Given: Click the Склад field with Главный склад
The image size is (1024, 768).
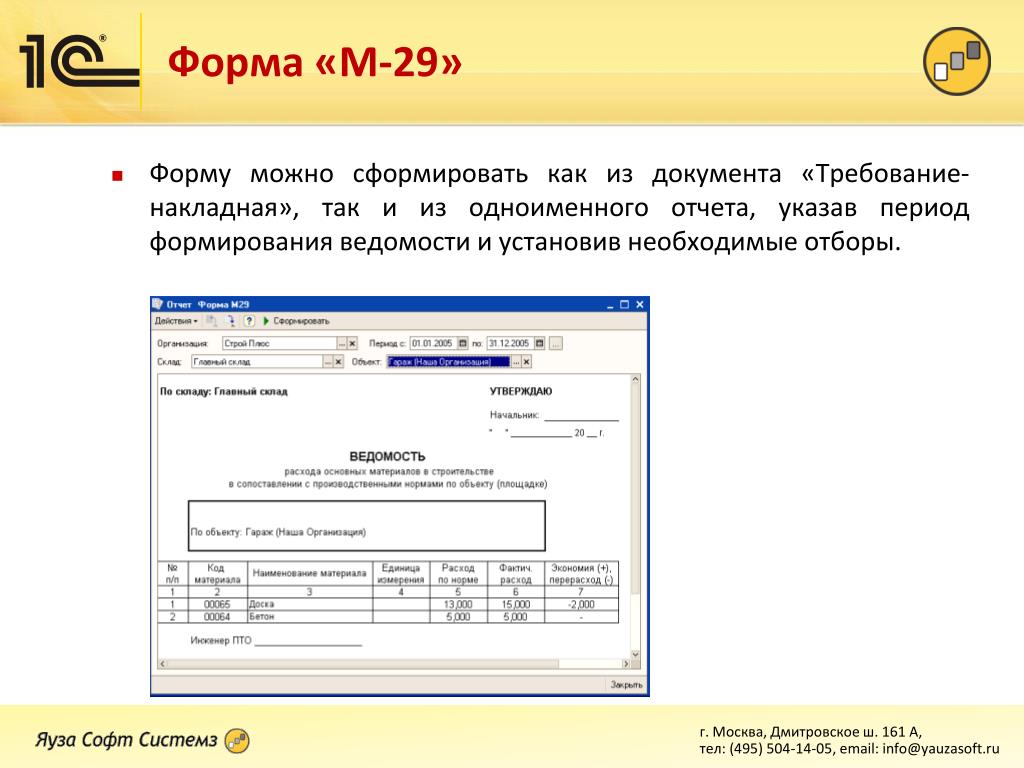Looking at the screenshot, I should [x=257, y=362].
